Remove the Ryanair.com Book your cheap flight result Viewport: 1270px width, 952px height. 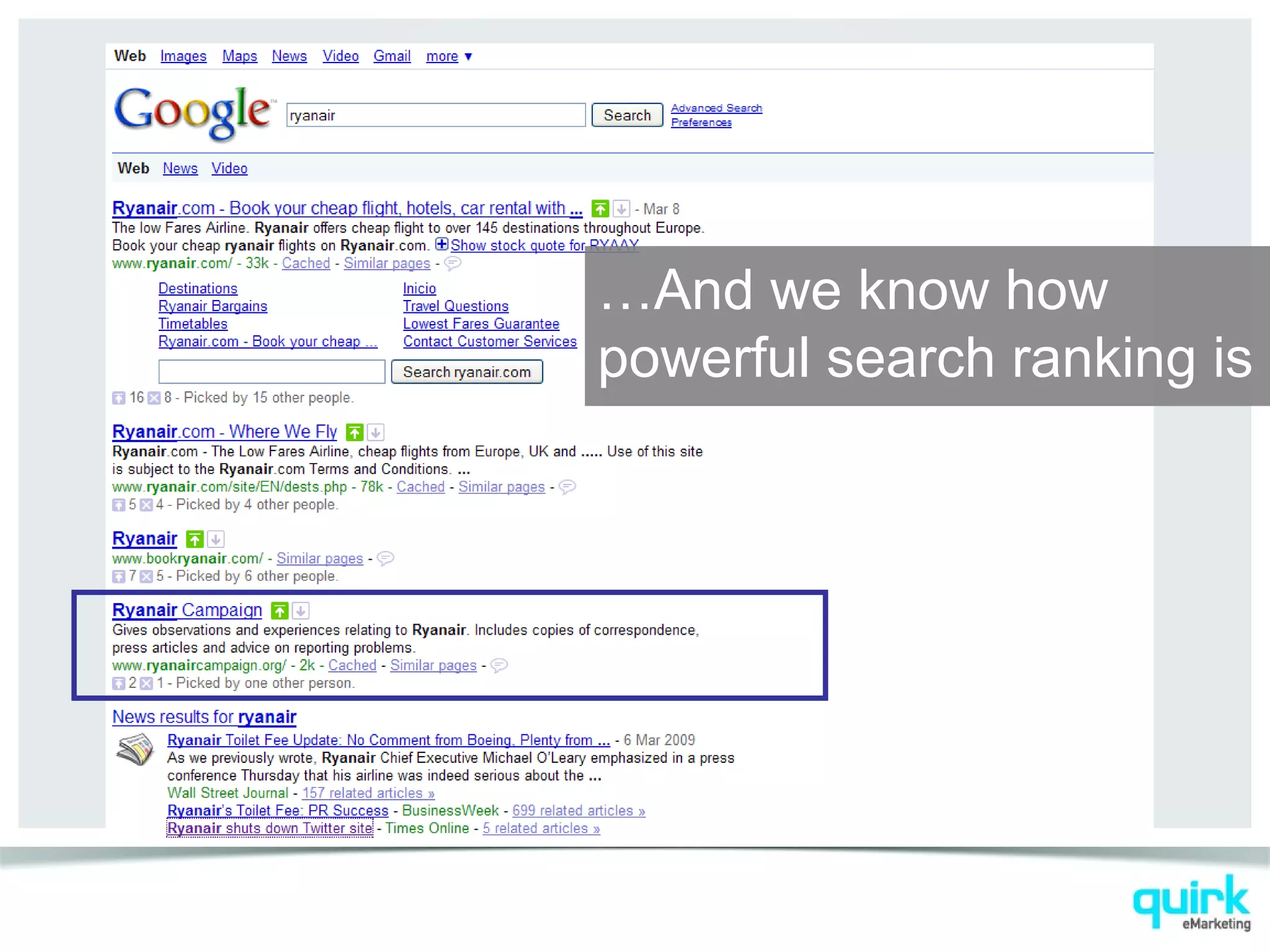point(621,209)
